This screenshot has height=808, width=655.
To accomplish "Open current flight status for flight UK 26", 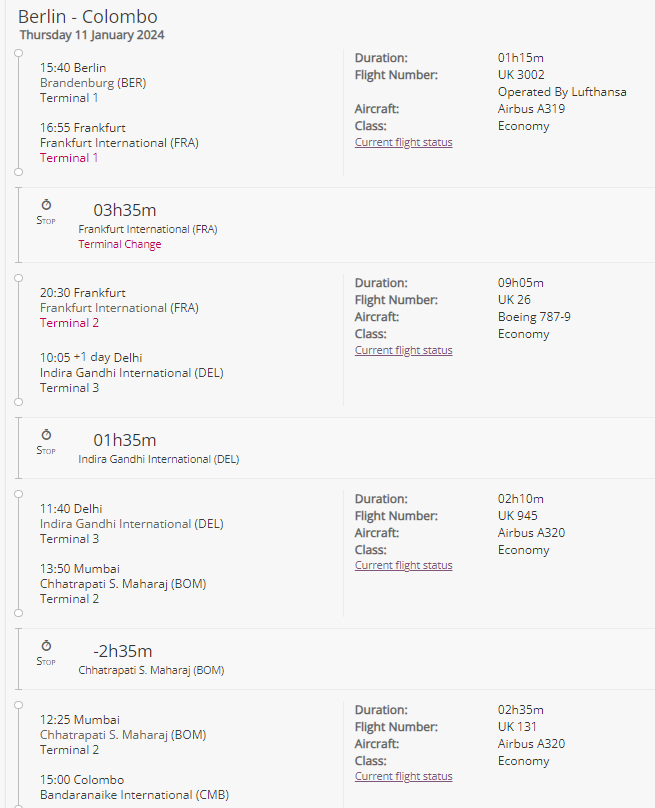I will (x=404, y=350).
